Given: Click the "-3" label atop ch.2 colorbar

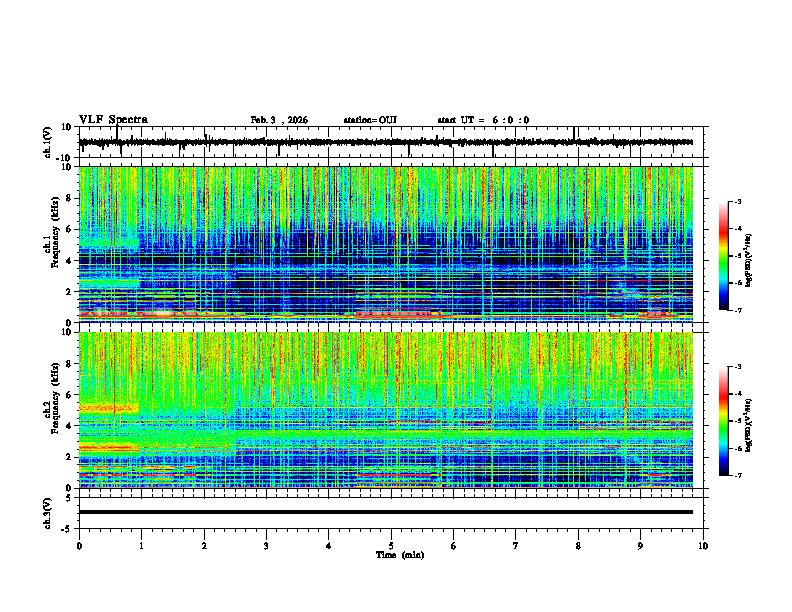Looking at the screenshot, I should click(x=738, y=367).
